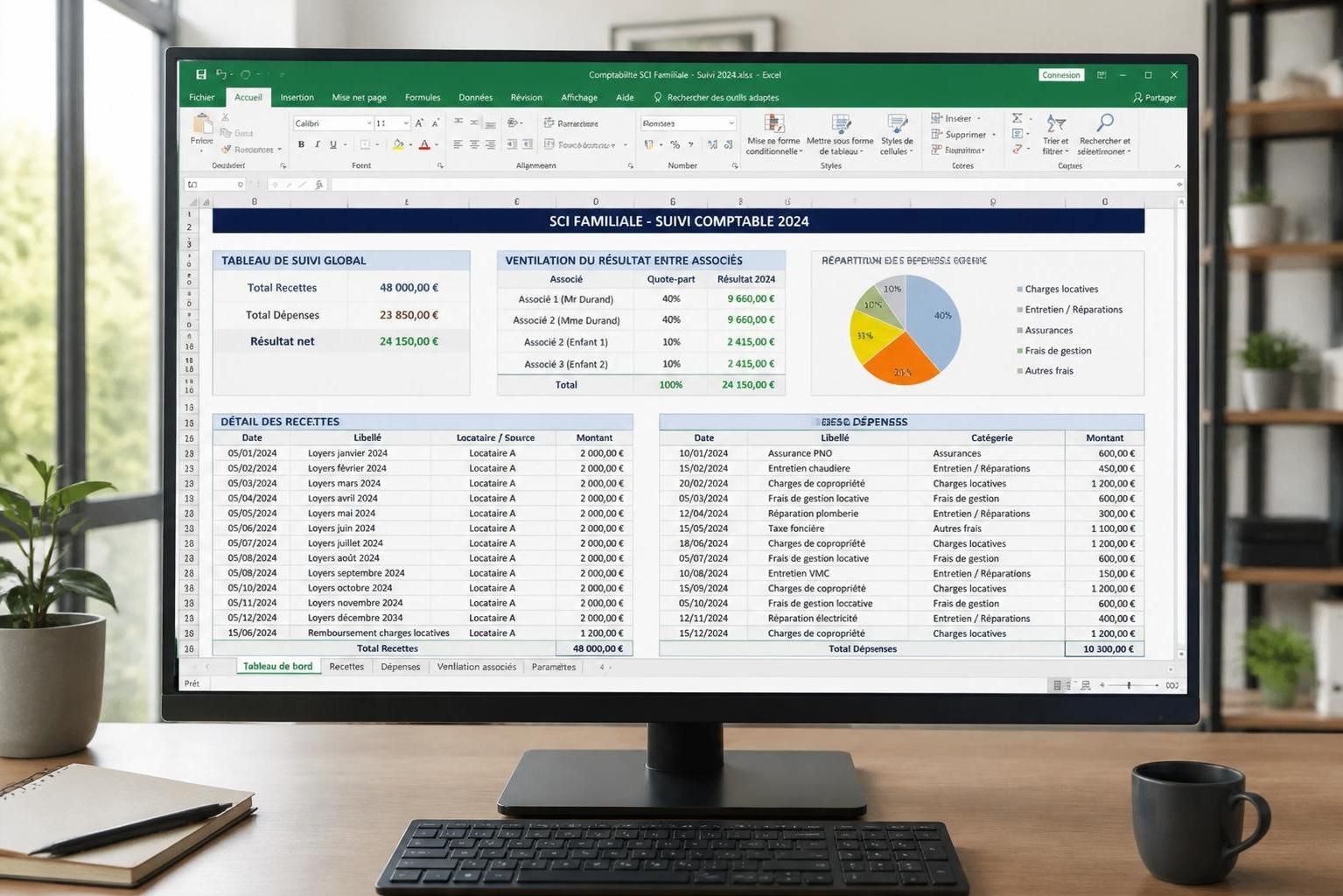Click the Paste clipboard icon
This screenshot has width=1343, height=896.
pyautogui.click(x=202, y=124)
